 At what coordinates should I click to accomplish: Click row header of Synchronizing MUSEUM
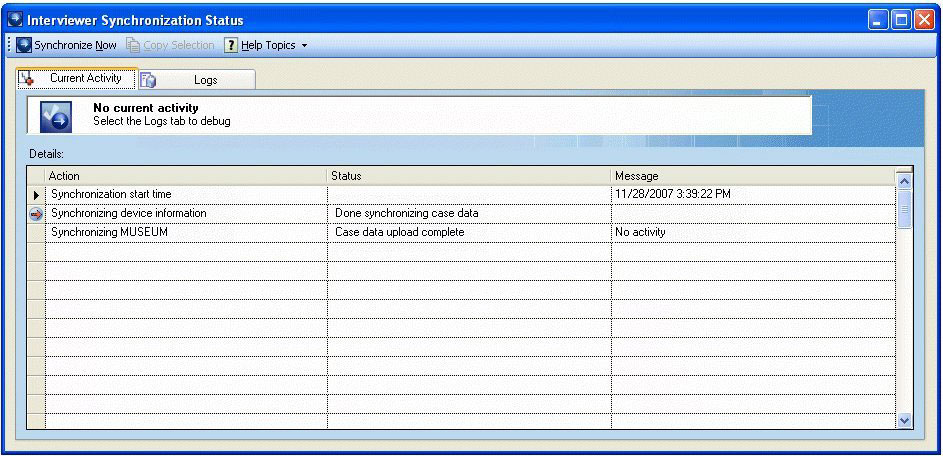point(35,233)
